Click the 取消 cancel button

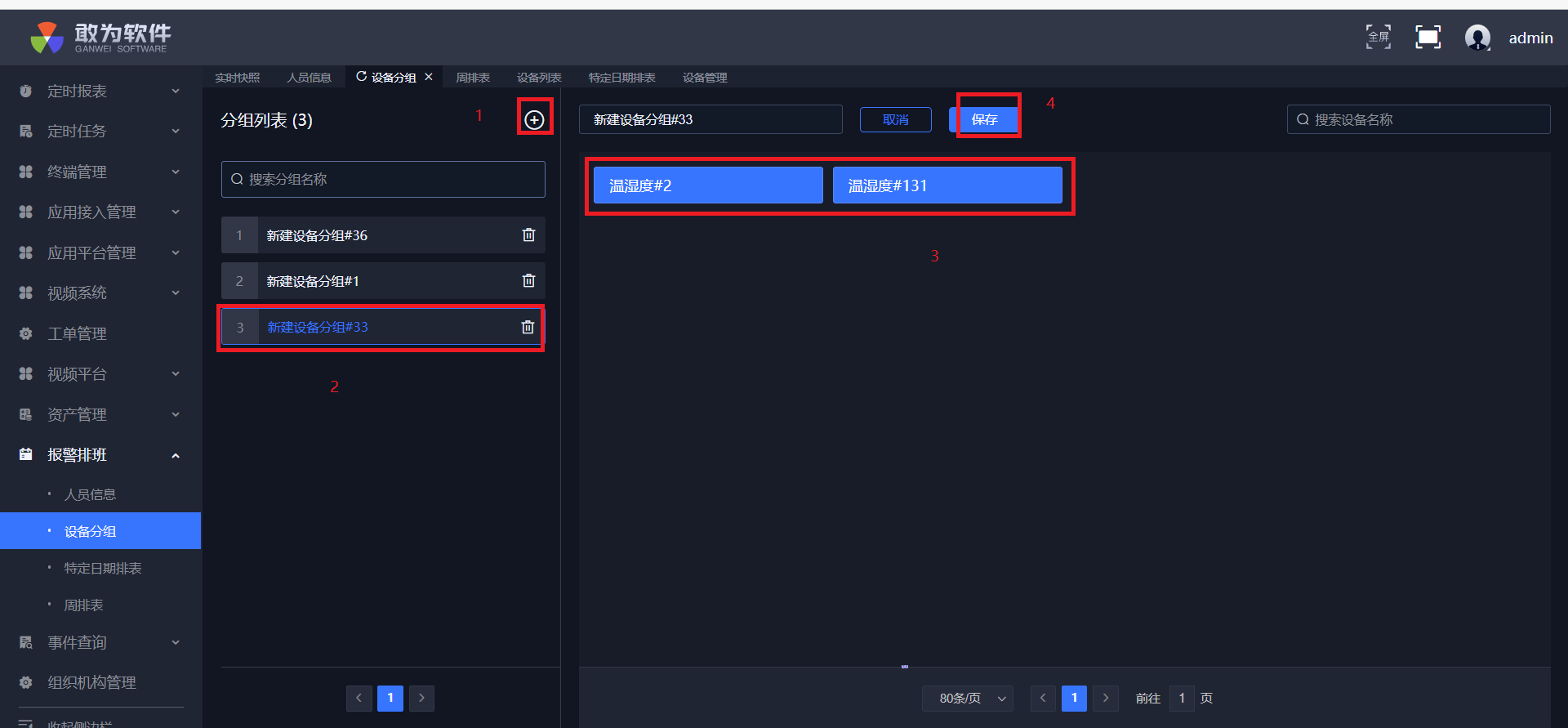[x=896, y=119]
